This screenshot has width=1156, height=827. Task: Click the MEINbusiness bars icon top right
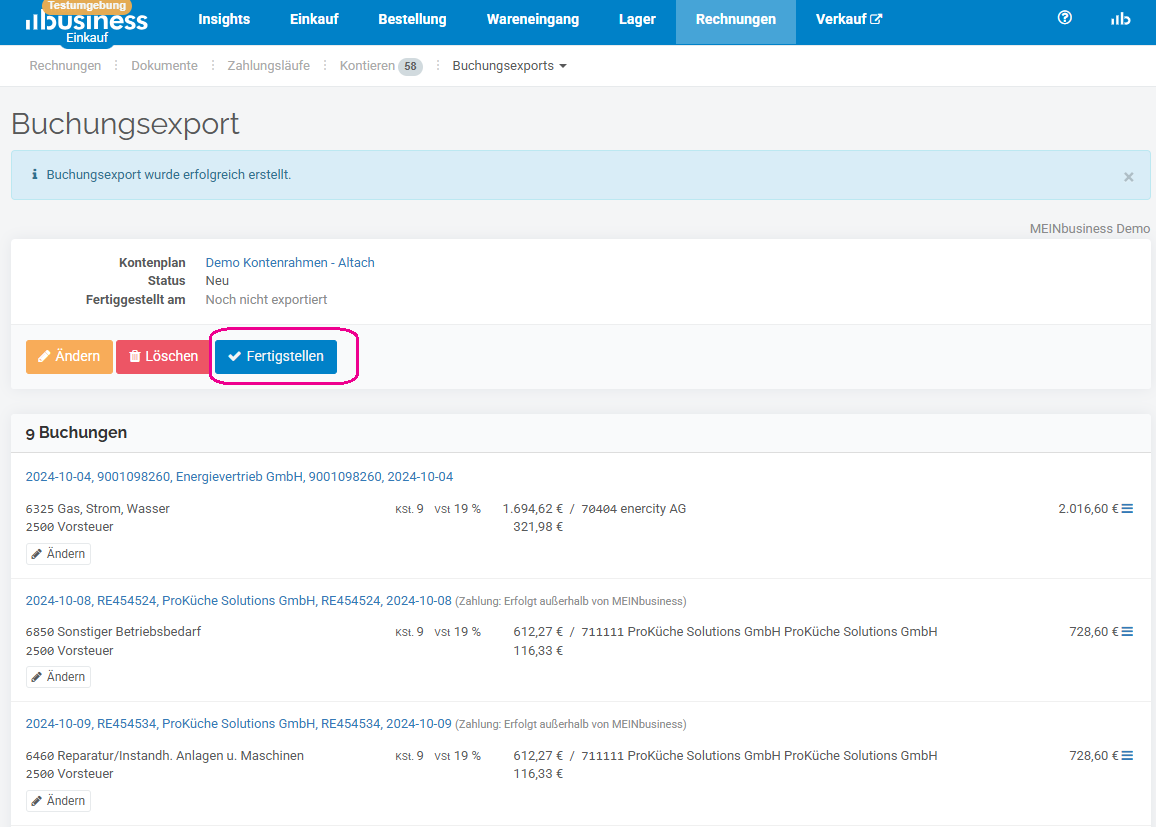tap(1120, 18)
